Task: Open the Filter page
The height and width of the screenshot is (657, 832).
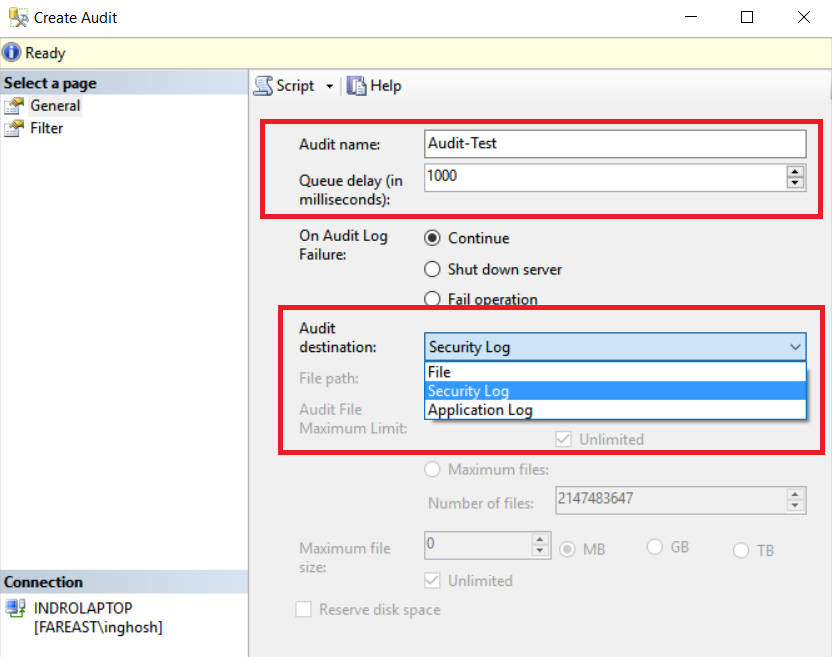Action: [x=47, y=128]
